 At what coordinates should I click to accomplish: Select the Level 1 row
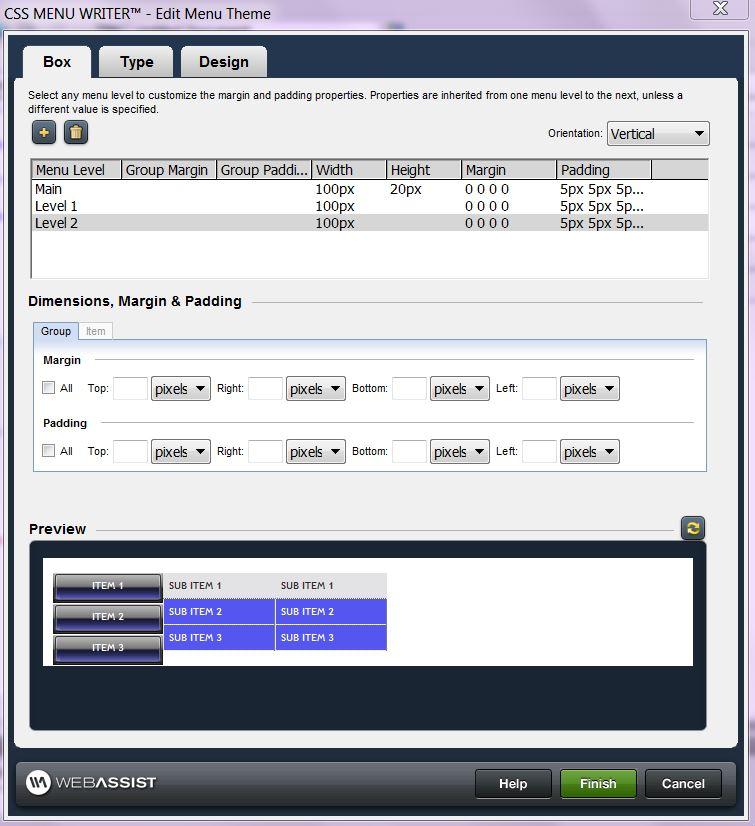coord(370,206)
